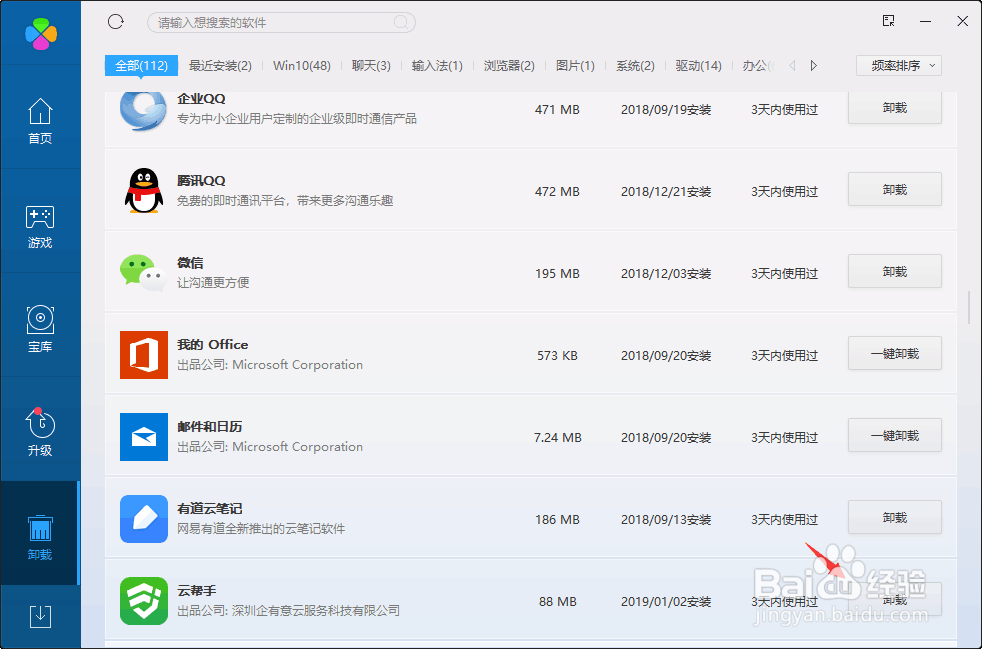Click the 88 MB size value
The image size is (982, 649).
(557, 602)
